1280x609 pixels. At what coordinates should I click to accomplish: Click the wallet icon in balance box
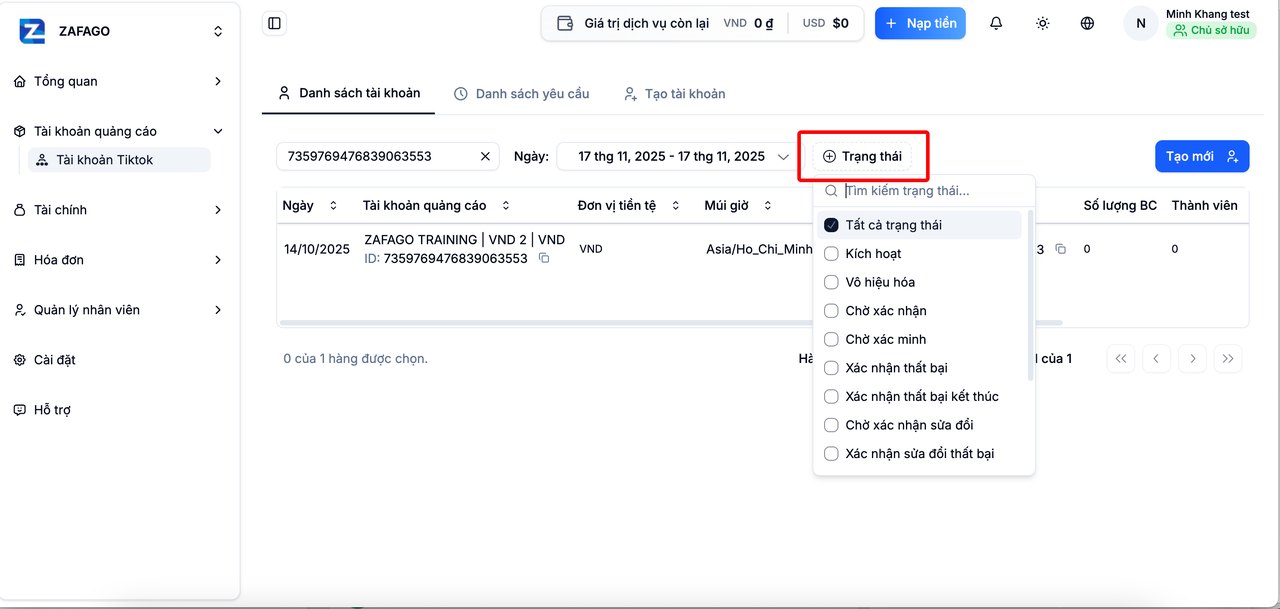click(565, 23)
